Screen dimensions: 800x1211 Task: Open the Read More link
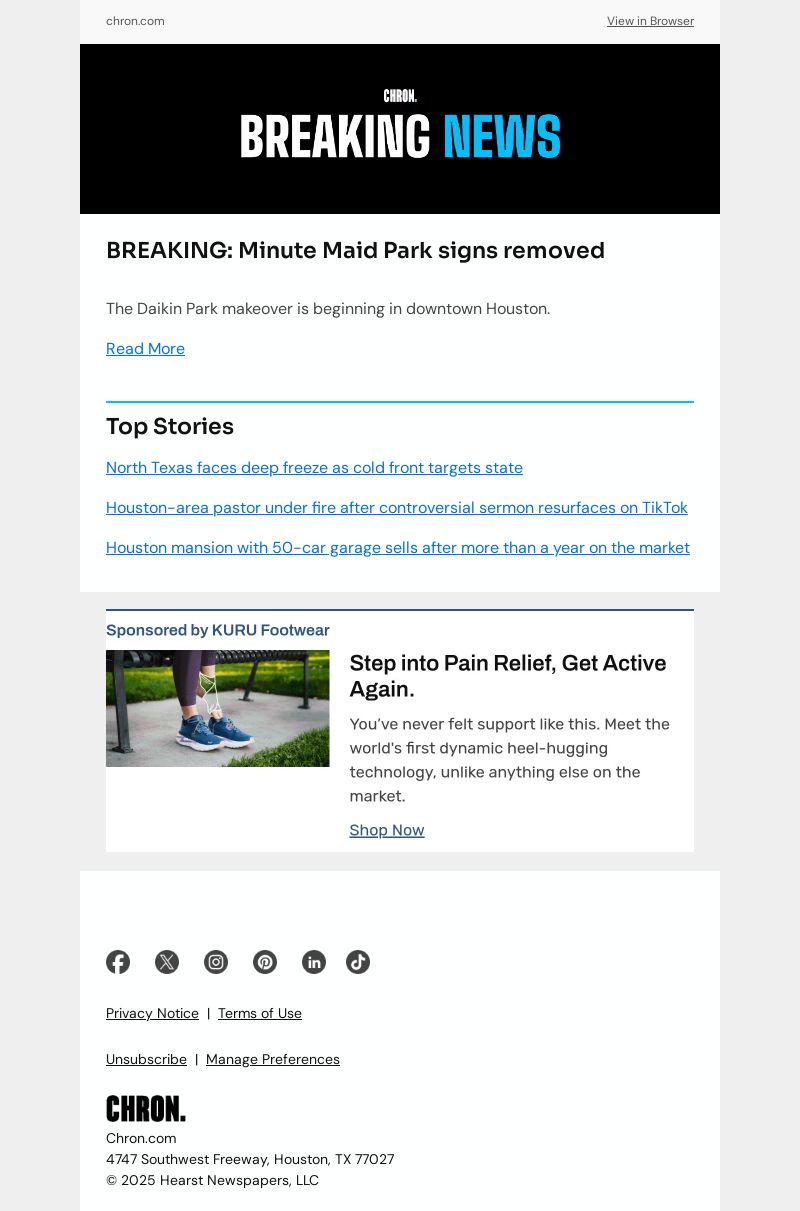point(145,349)
